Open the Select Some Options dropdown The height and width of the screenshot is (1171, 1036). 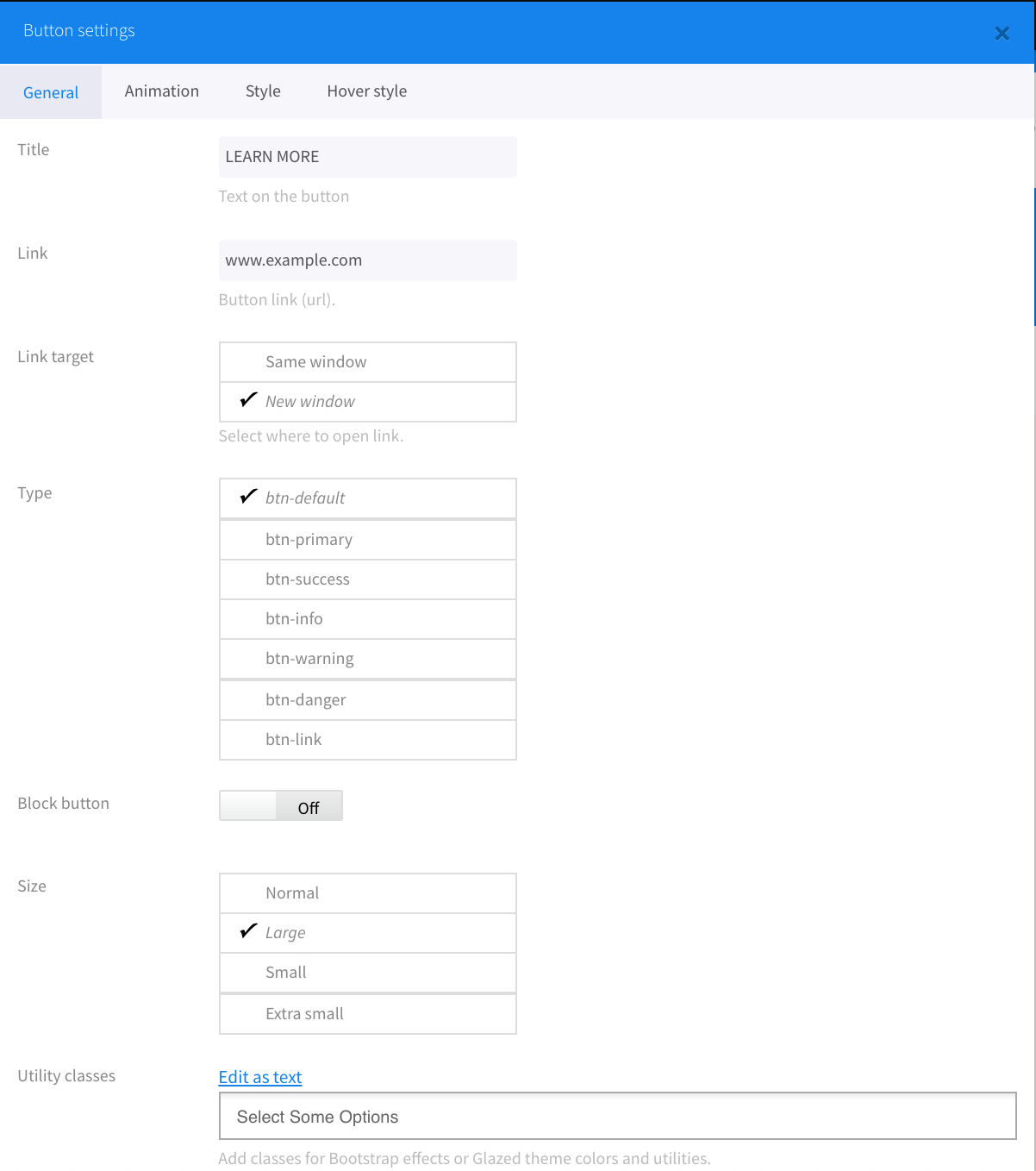[x=618, y=1117]
